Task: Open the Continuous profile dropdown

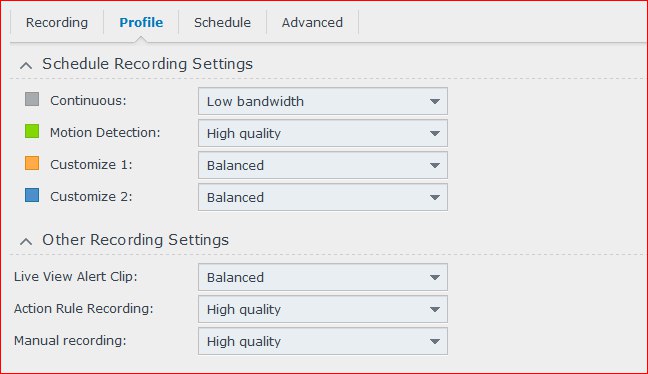Action: coord(323,101)
